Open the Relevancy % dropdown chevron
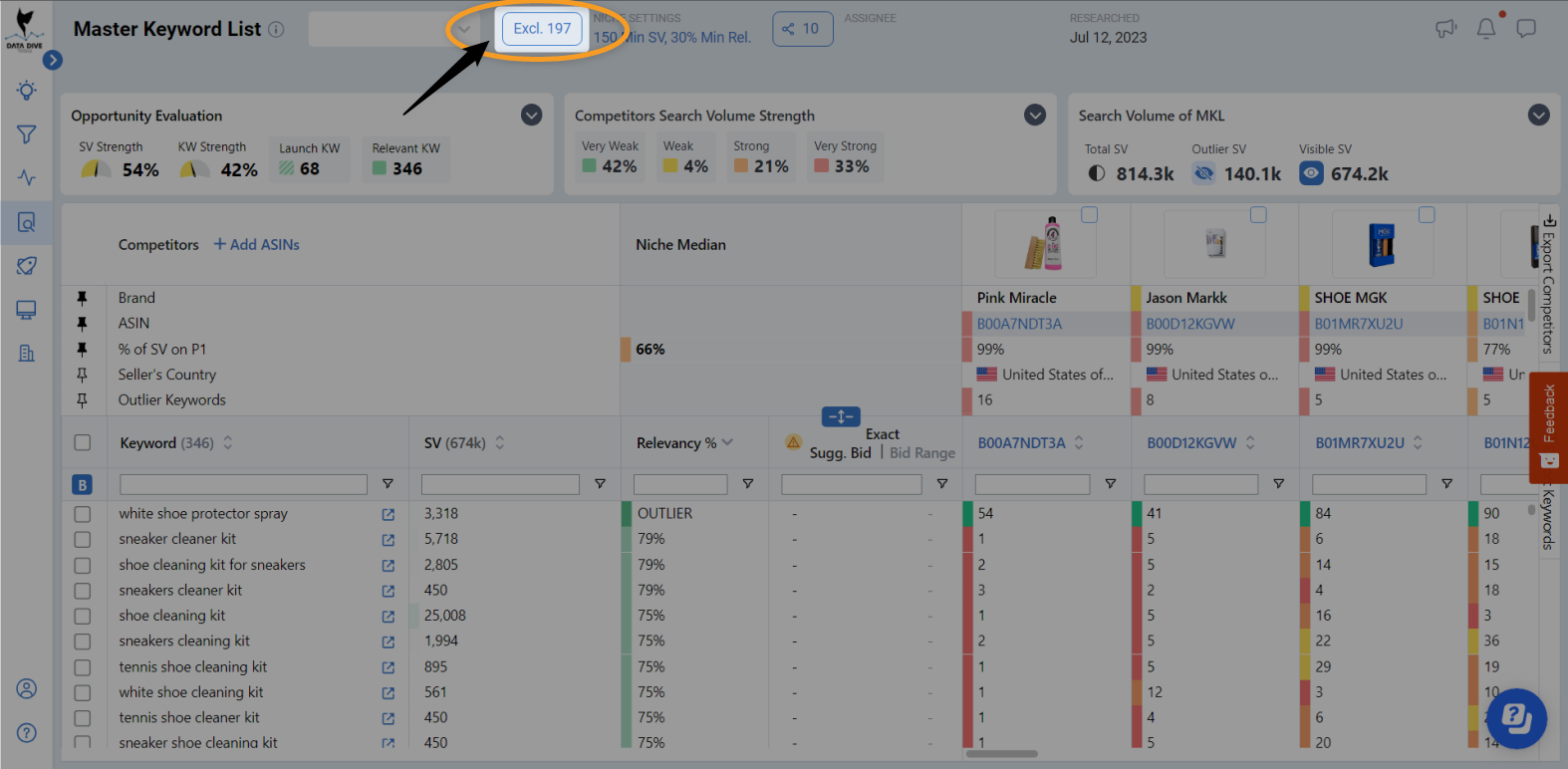 (x=727, y=443)
